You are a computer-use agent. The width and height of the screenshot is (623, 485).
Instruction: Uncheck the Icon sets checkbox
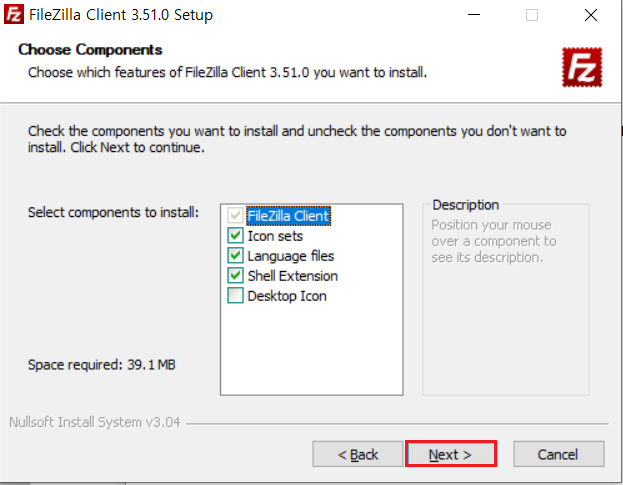(235, 236)
